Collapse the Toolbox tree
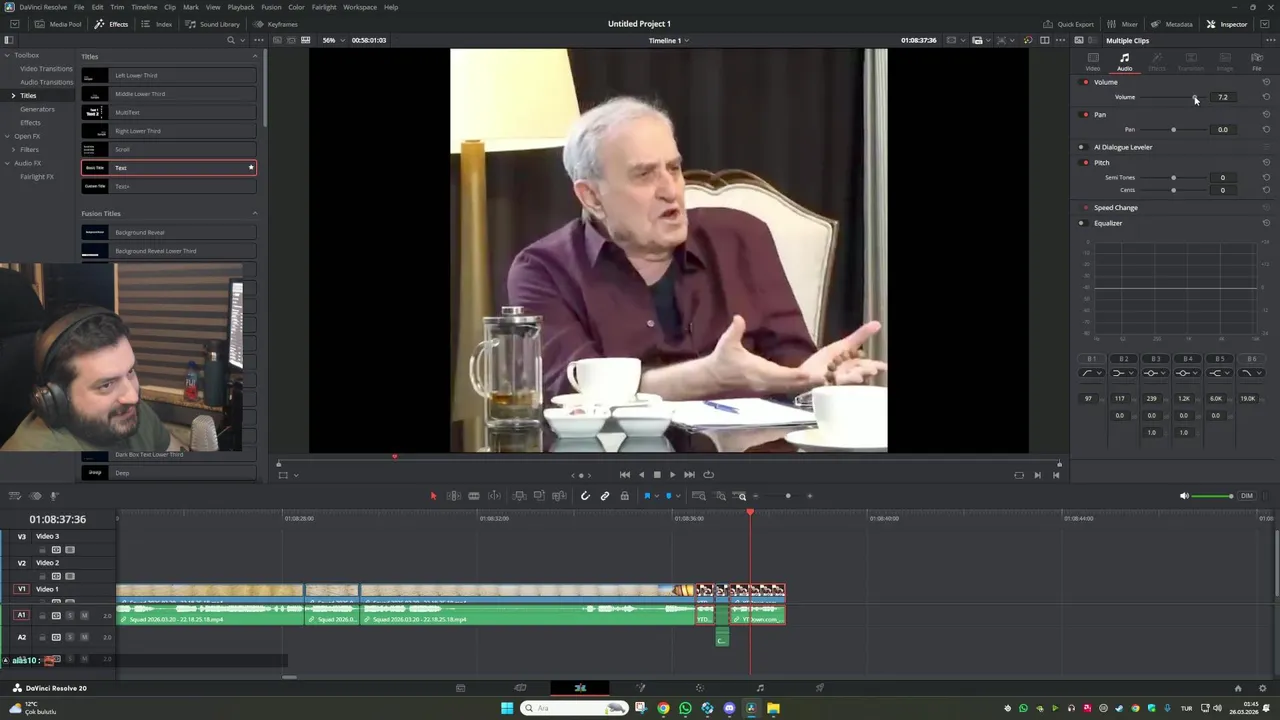This screenshot has height=720, width=1280. coord(7,55)
